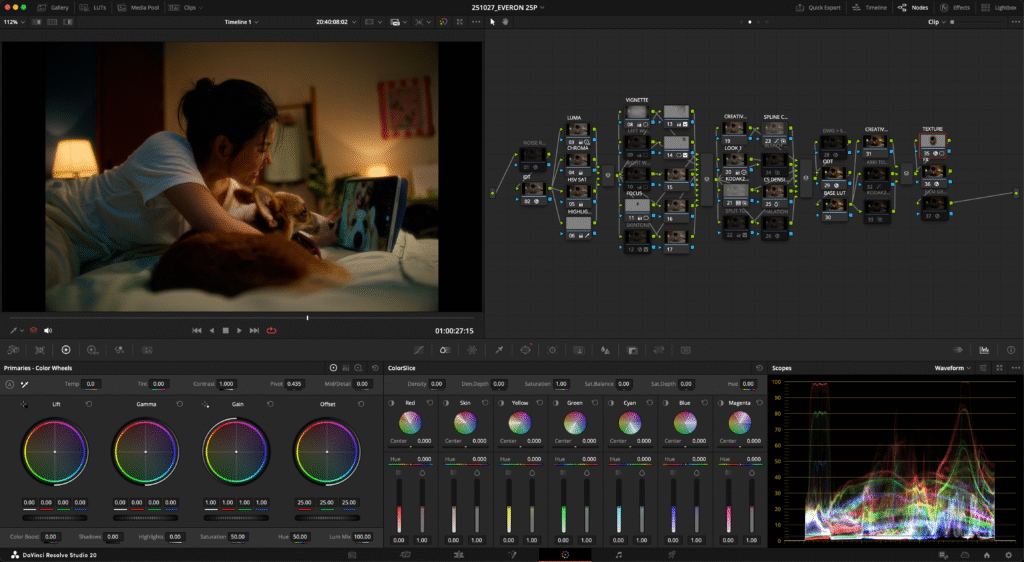Switch to the Deliver page
This screenshot has height=562, width=1024.
tap(672, 554)
